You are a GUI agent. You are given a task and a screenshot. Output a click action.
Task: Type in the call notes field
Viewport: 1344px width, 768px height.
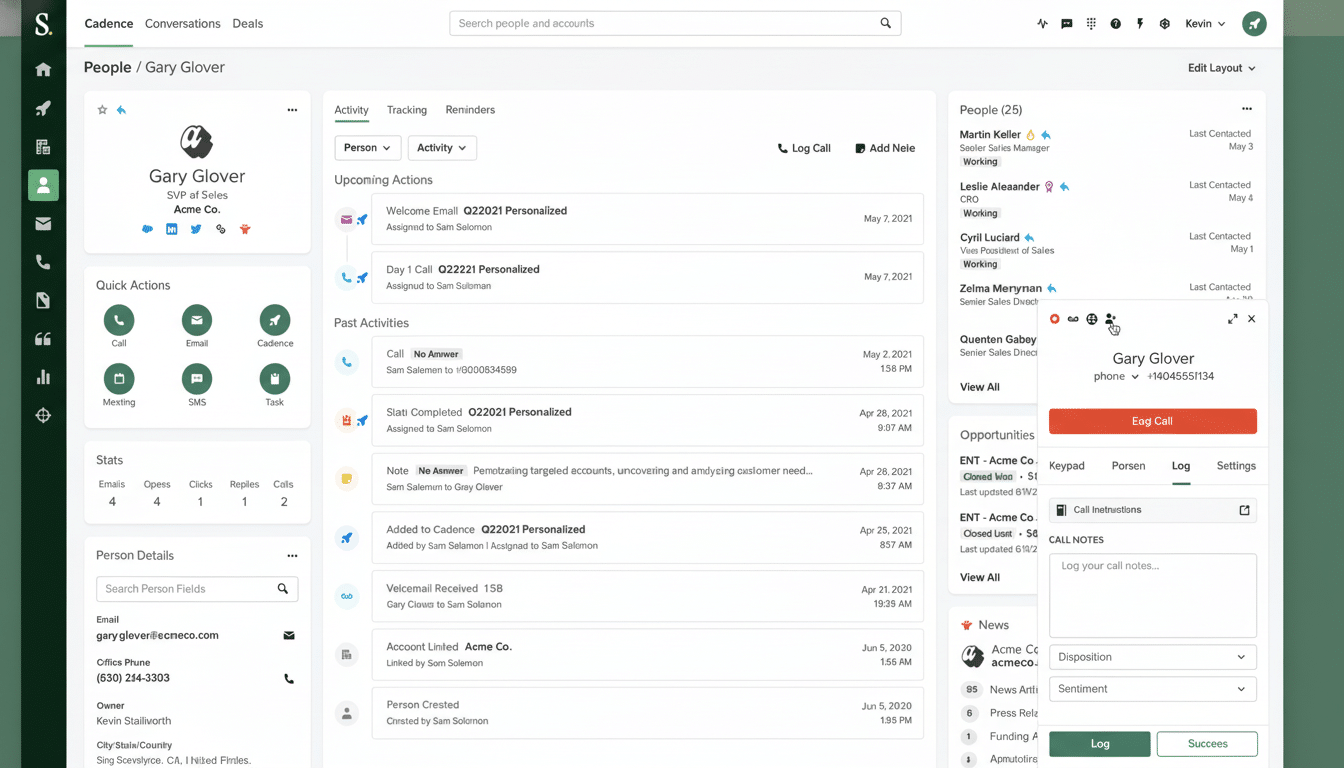click(x=1152, y=593)
